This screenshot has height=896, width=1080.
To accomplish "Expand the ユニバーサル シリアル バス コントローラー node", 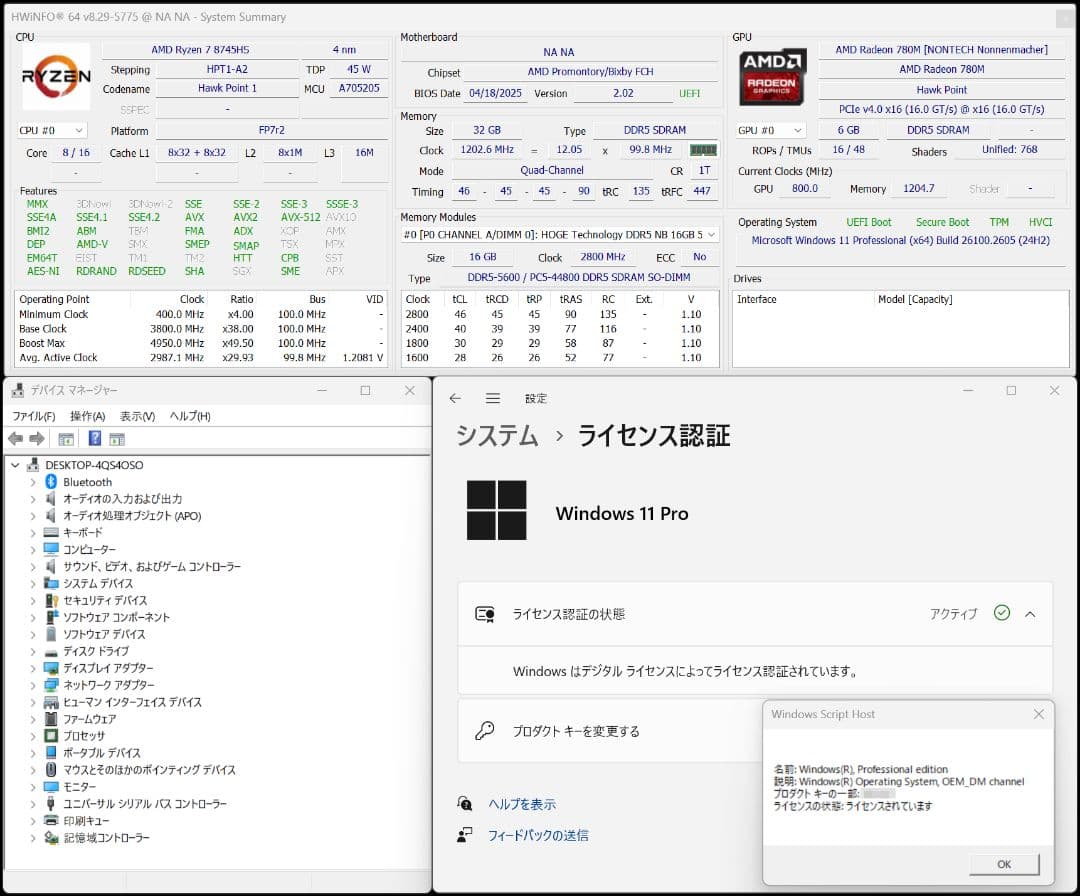I will point(32,804).
